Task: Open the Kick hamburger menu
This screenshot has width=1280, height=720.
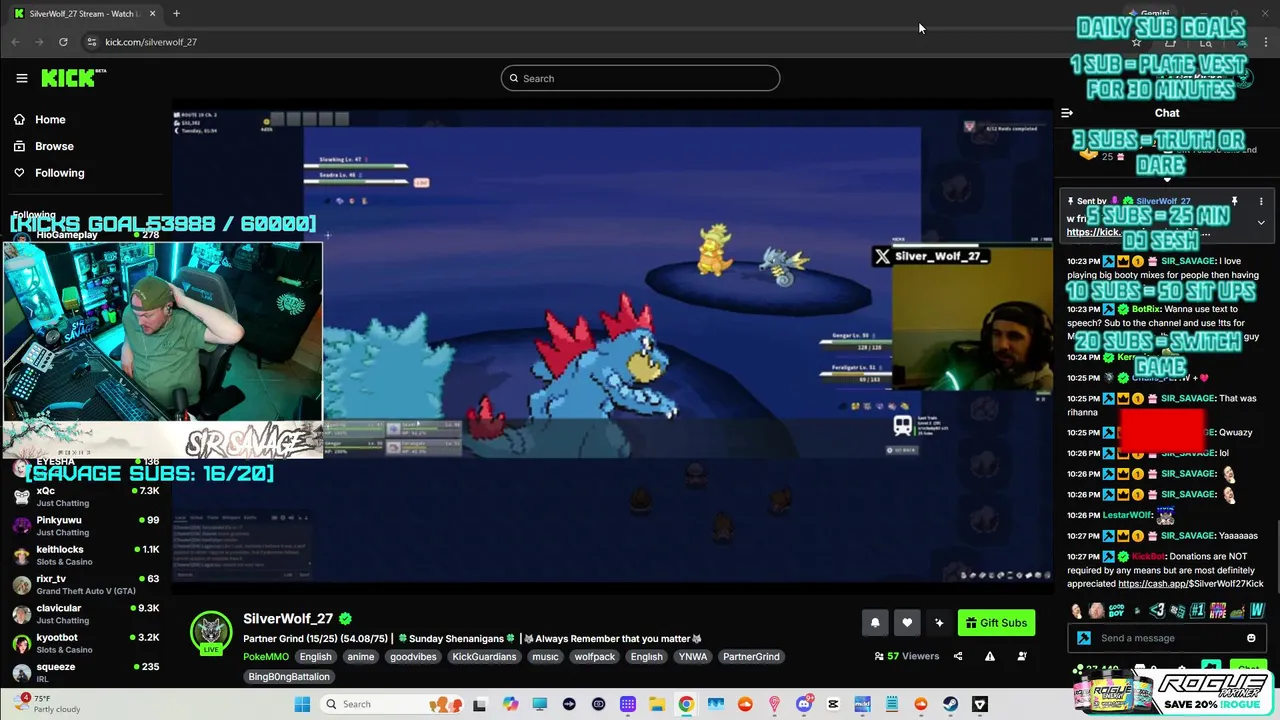Action: pos(21,78)
